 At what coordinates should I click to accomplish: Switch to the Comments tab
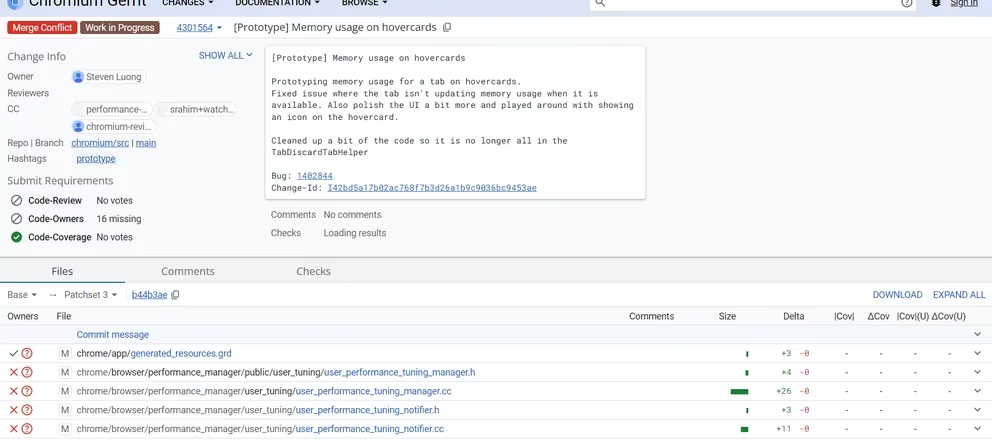tap(188, 271)
